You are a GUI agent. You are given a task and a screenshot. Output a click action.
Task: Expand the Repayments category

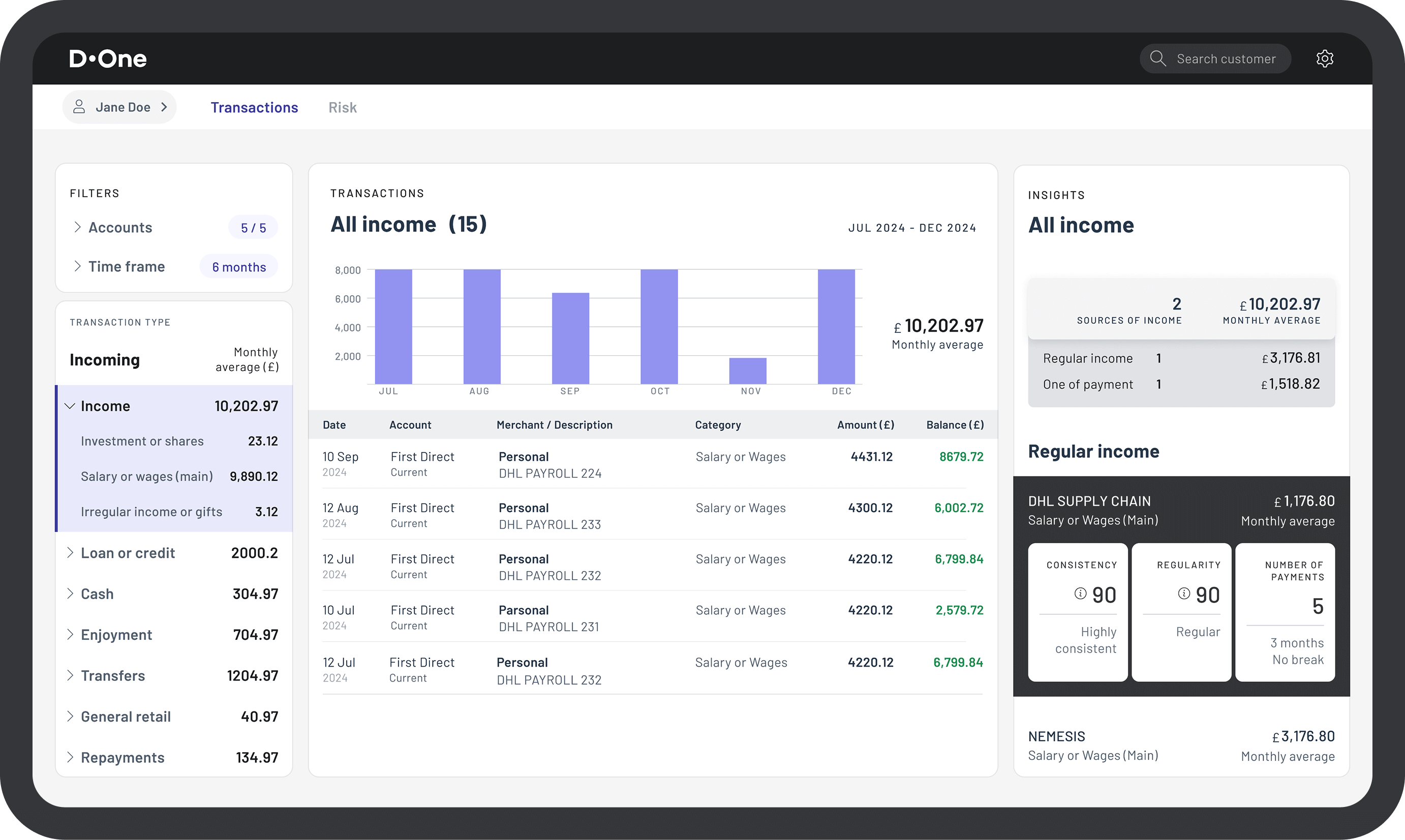(70, 757)
